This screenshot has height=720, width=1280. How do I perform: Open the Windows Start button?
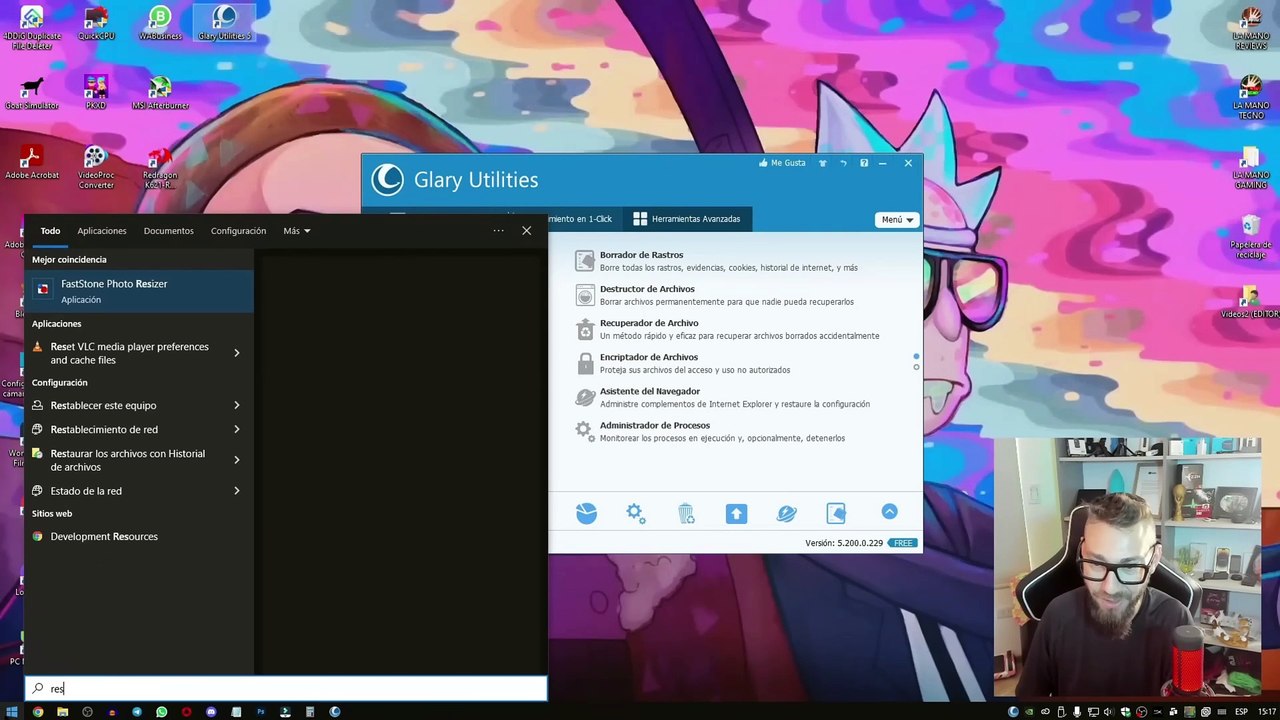click(13, 712)
